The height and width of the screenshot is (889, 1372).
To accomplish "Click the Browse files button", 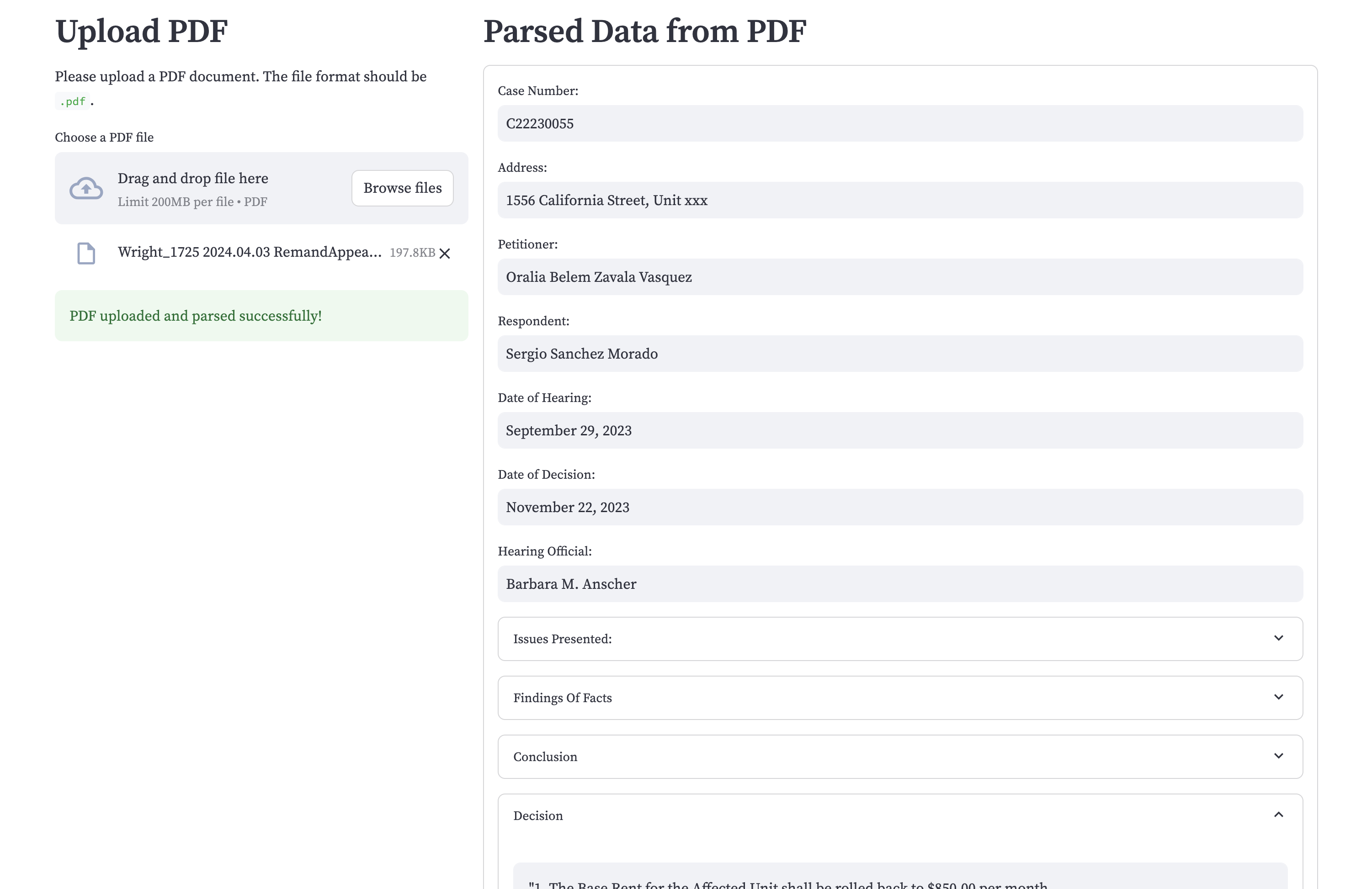I will point(402,188).
